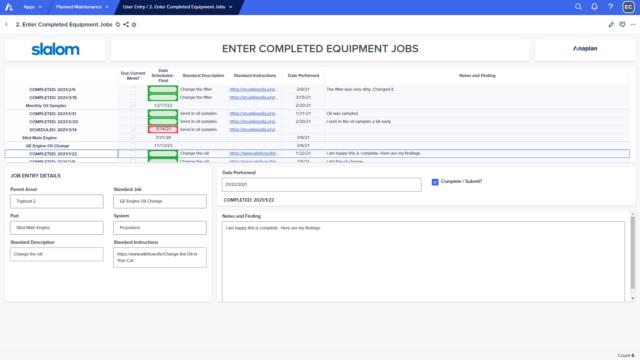Open instructions link in COMPLETED 2021/1/31 row
640x360 pixels.
[253, 113]
